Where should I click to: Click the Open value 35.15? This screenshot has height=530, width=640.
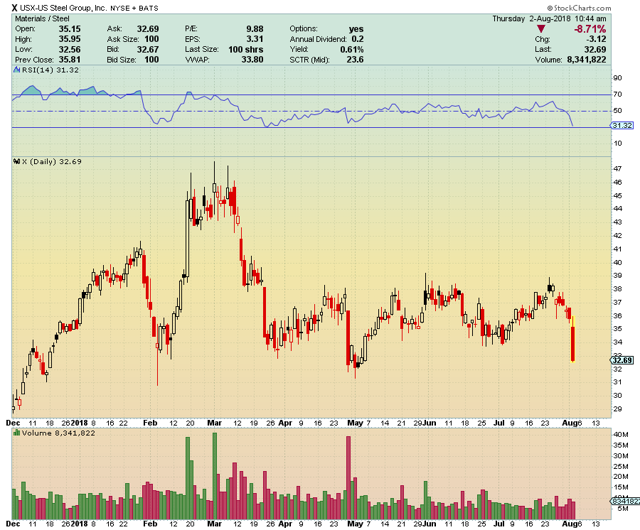[x=69, y=29]
